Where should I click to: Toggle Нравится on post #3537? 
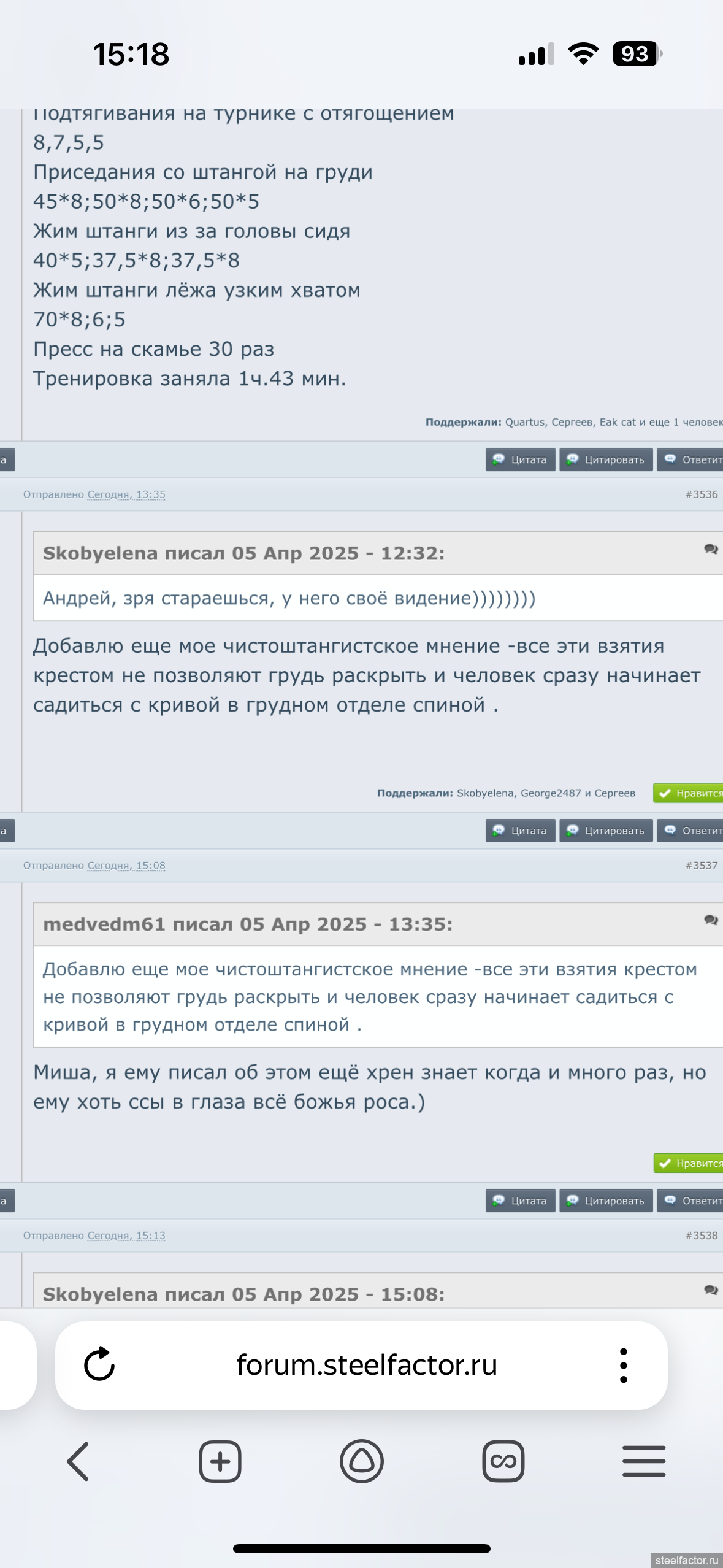(x=689, y=1163)
